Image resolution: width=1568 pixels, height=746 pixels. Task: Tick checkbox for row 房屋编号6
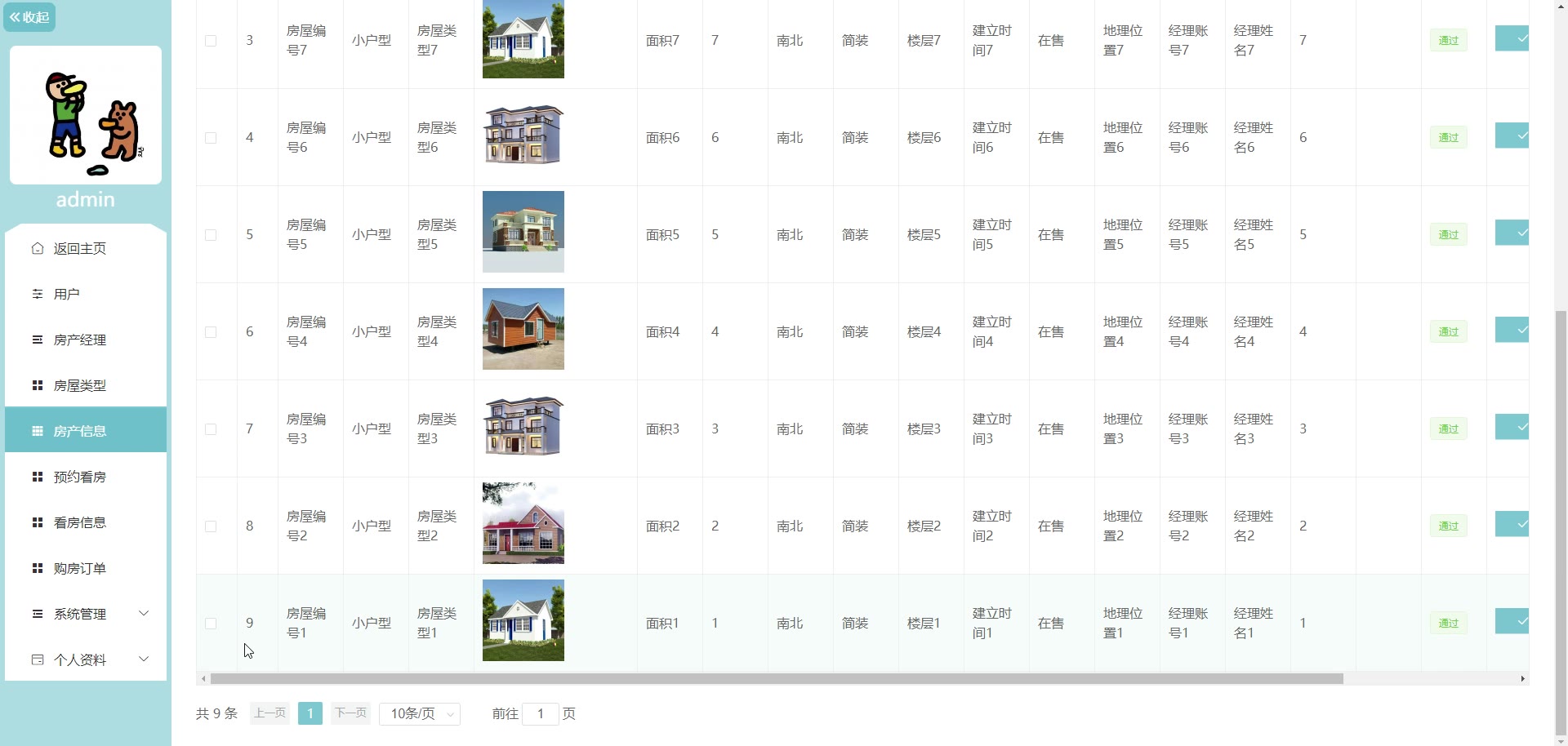[x=211, y=138]
